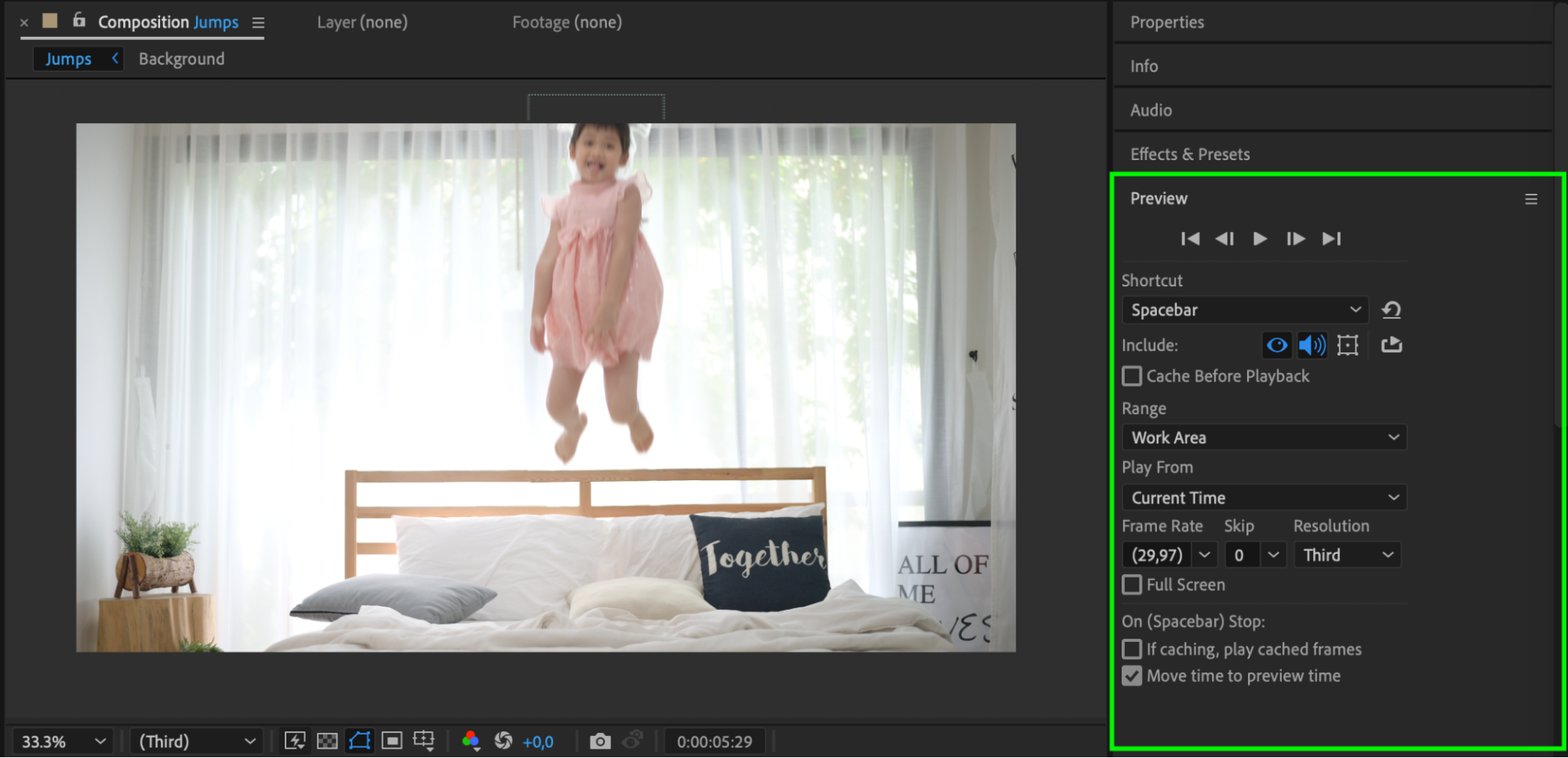This screenshot has height=758, width=1568.
Task: Open the Range Work Area dropdown
Action: click(x=1264, y=438)
